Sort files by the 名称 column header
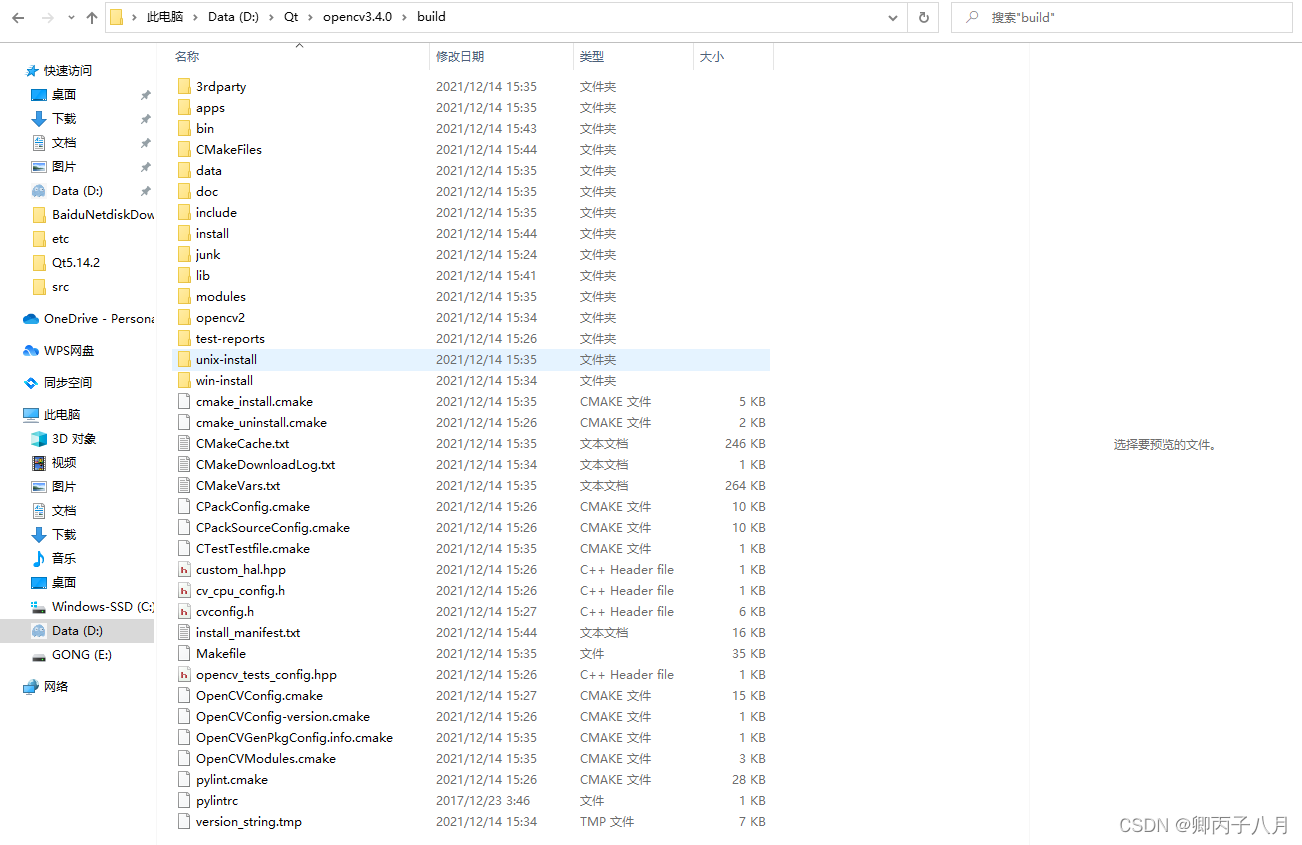 [186, 57]
